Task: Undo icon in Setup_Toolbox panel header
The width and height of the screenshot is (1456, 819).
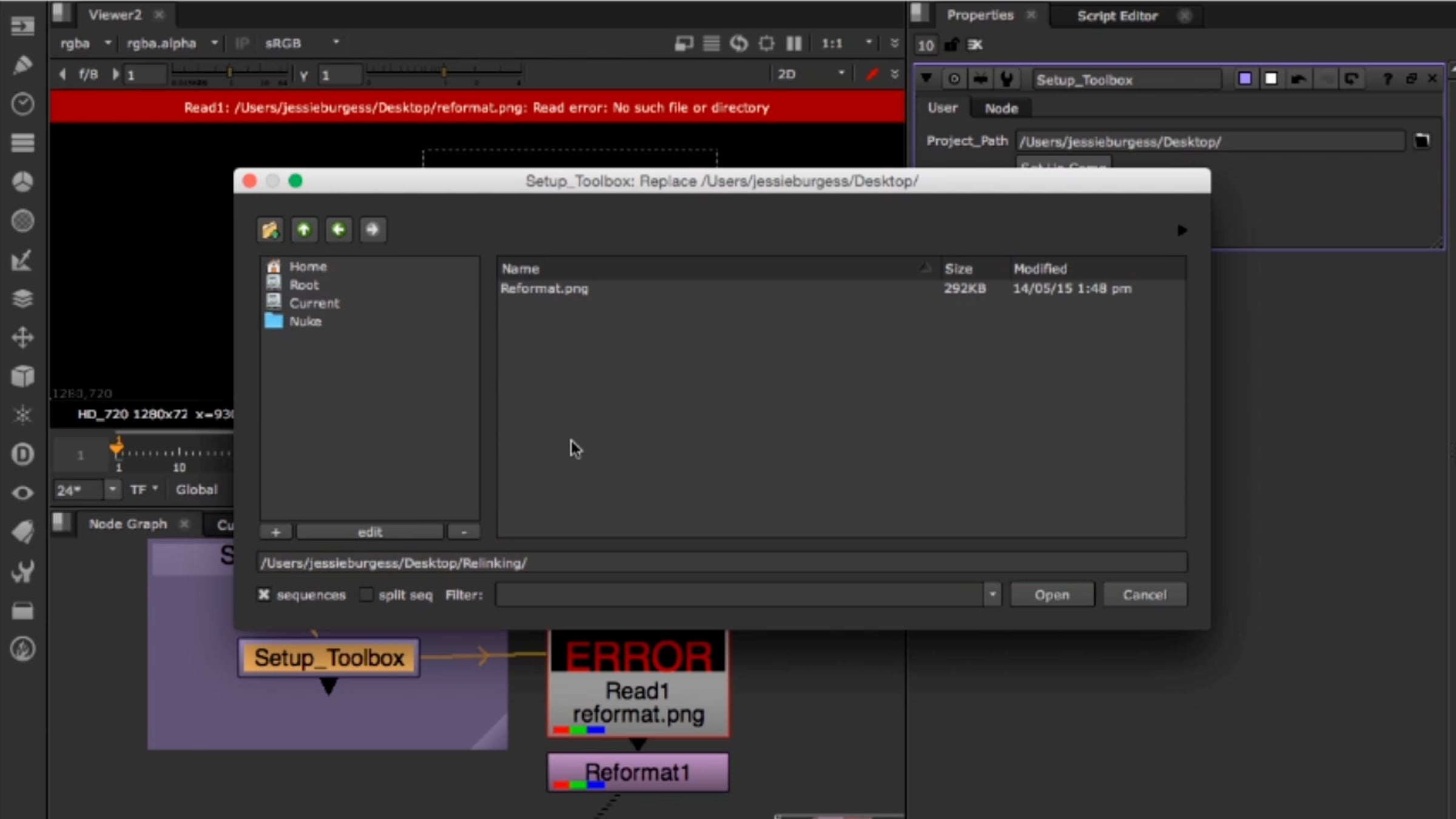Action: pyautogui.click(x=1298, y=79)
